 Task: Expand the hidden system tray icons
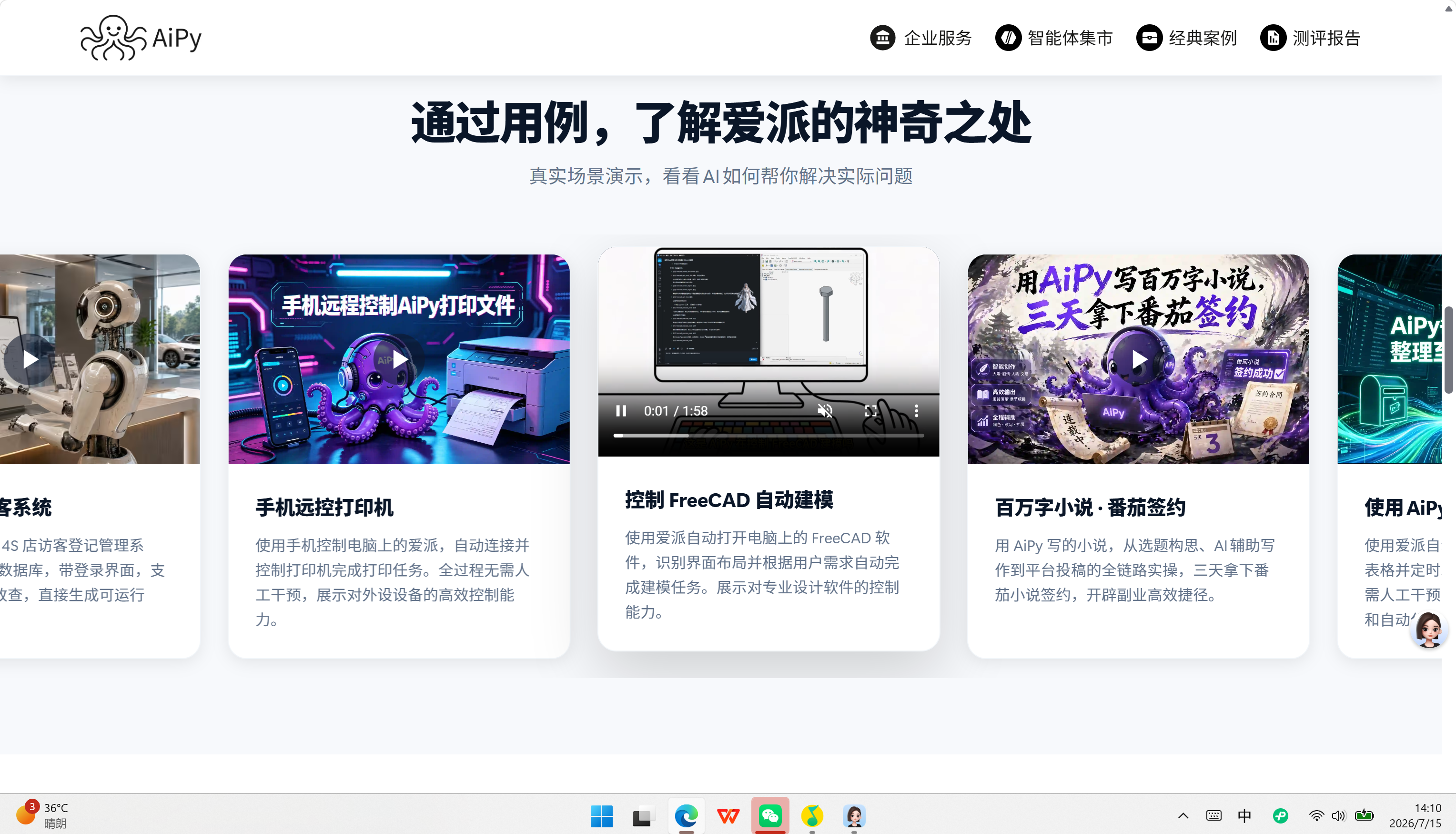click(x=1183, y=816)
